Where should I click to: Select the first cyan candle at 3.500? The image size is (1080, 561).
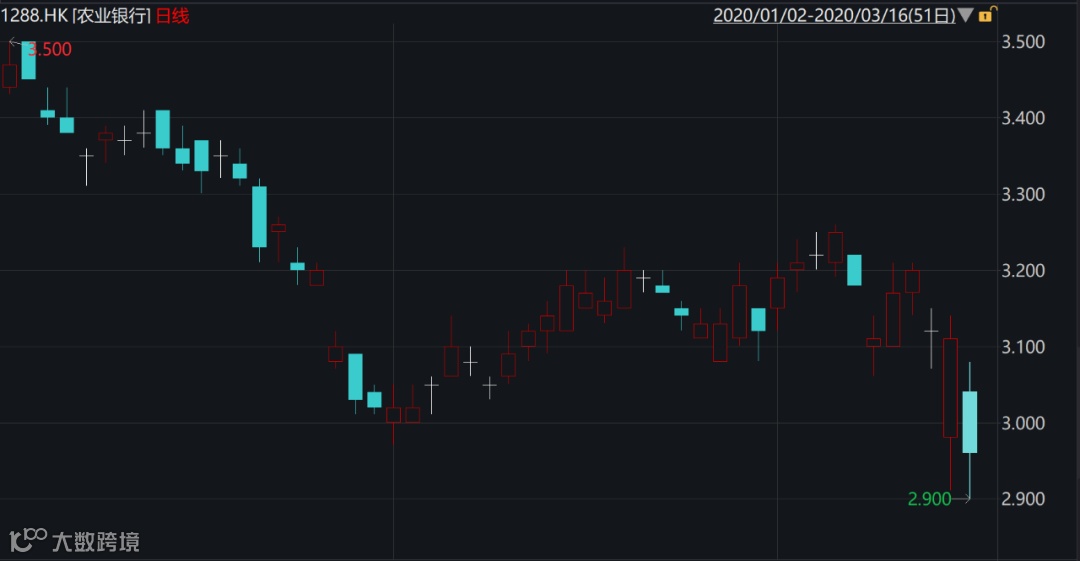28,60
